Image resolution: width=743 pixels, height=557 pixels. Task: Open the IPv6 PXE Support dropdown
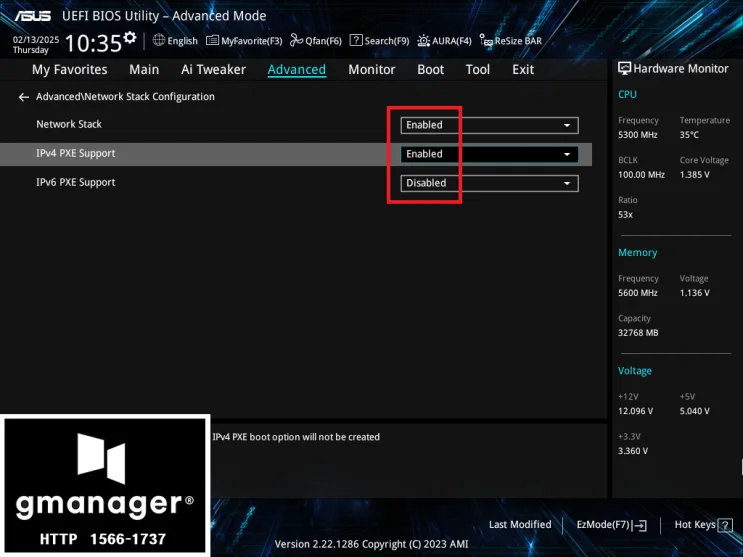tap(489, 183)
